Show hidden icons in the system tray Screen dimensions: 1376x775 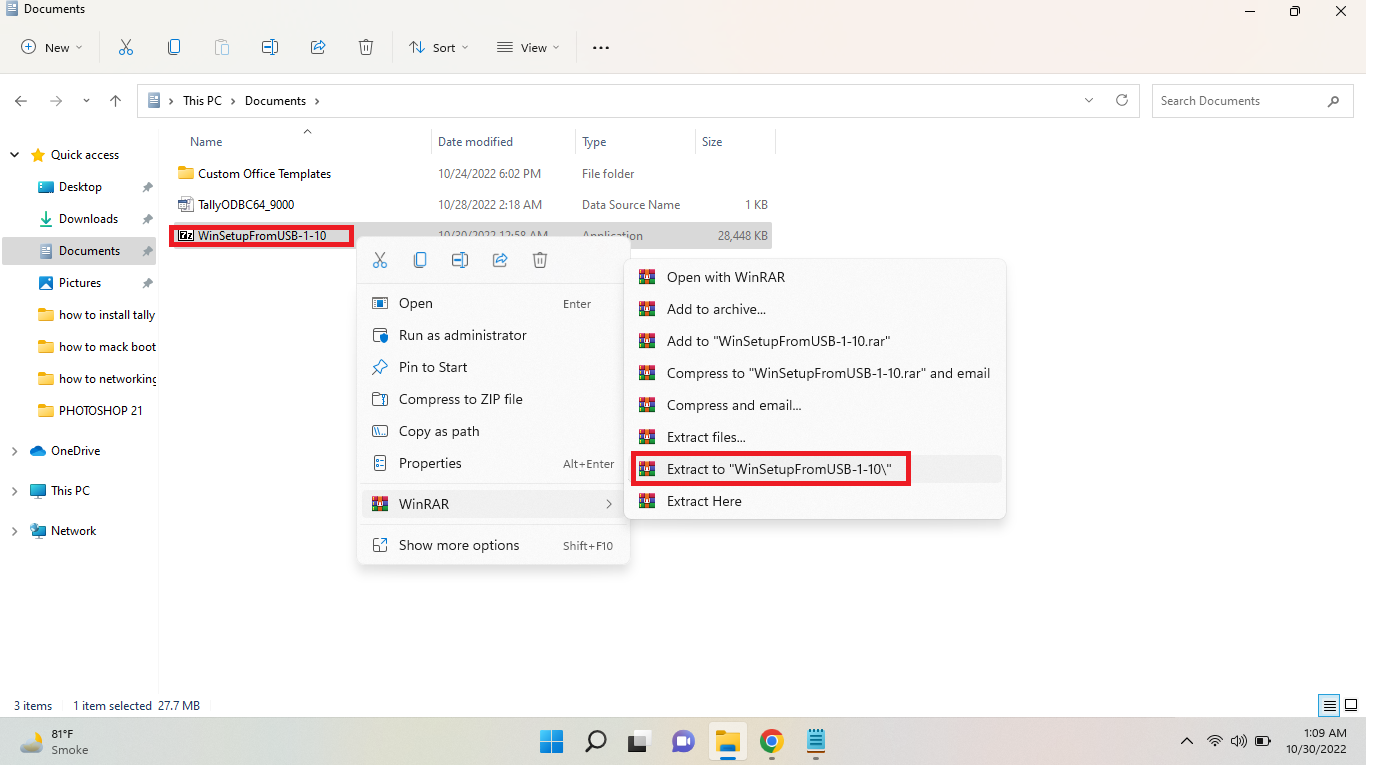tap(1187, 742)
